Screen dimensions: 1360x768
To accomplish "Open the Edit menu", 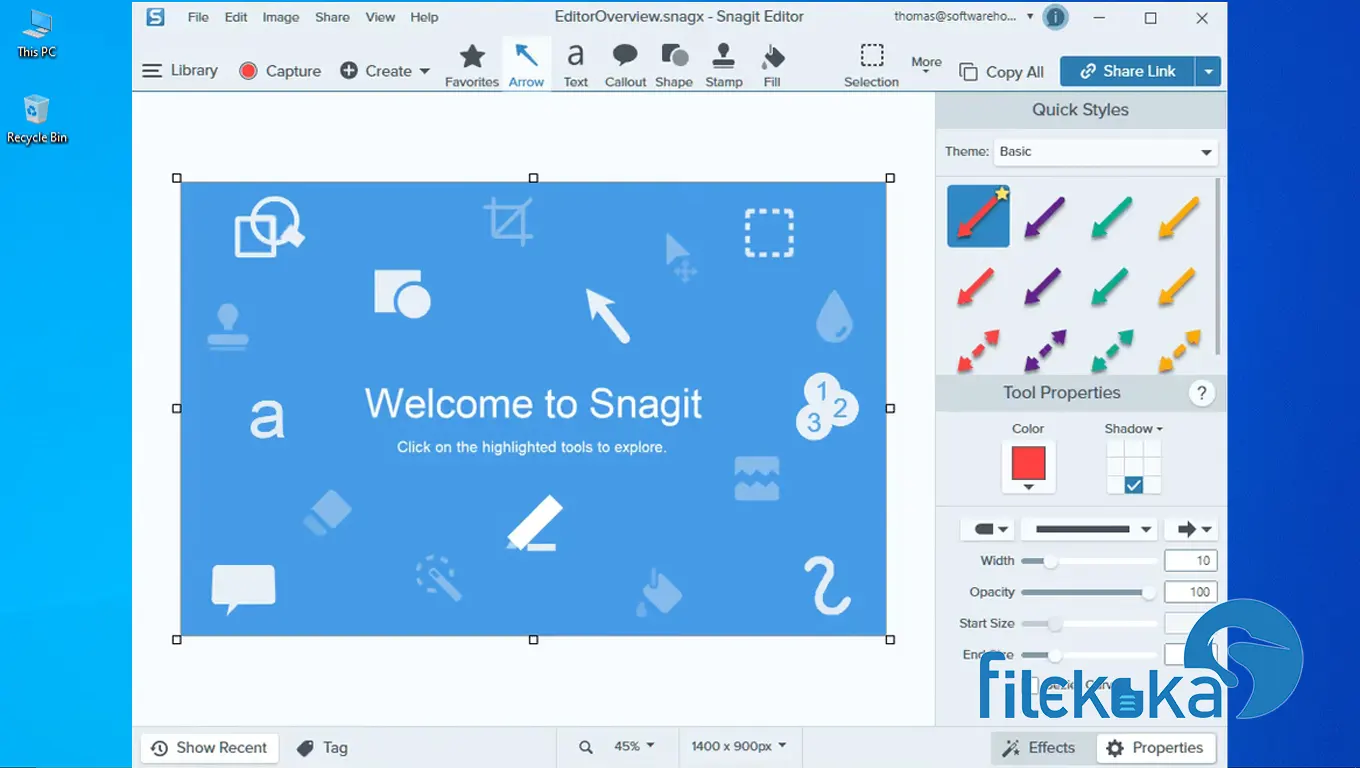I will [x=236, y=17].
